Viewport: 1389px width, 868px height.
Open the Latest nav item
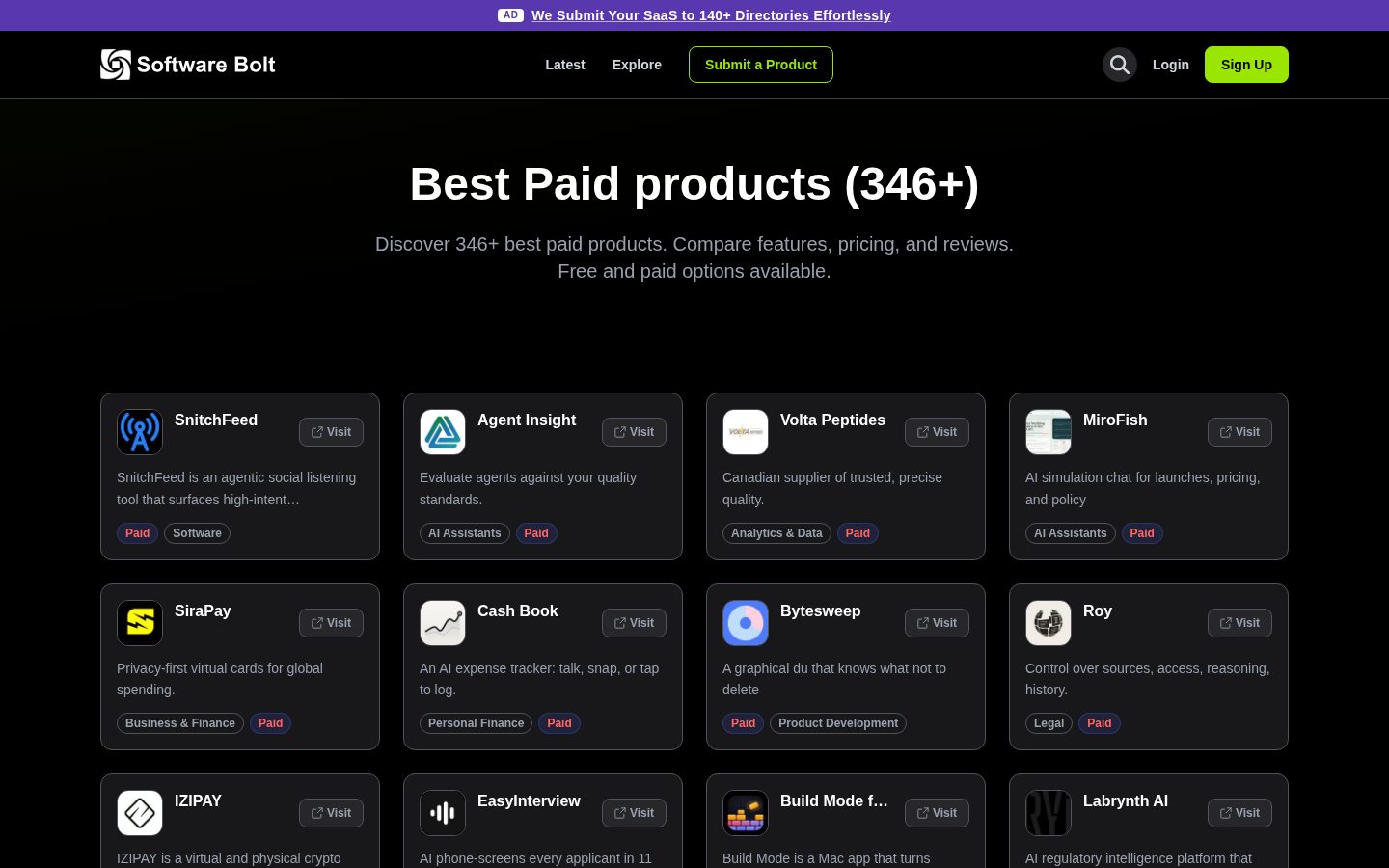[565, 65]
